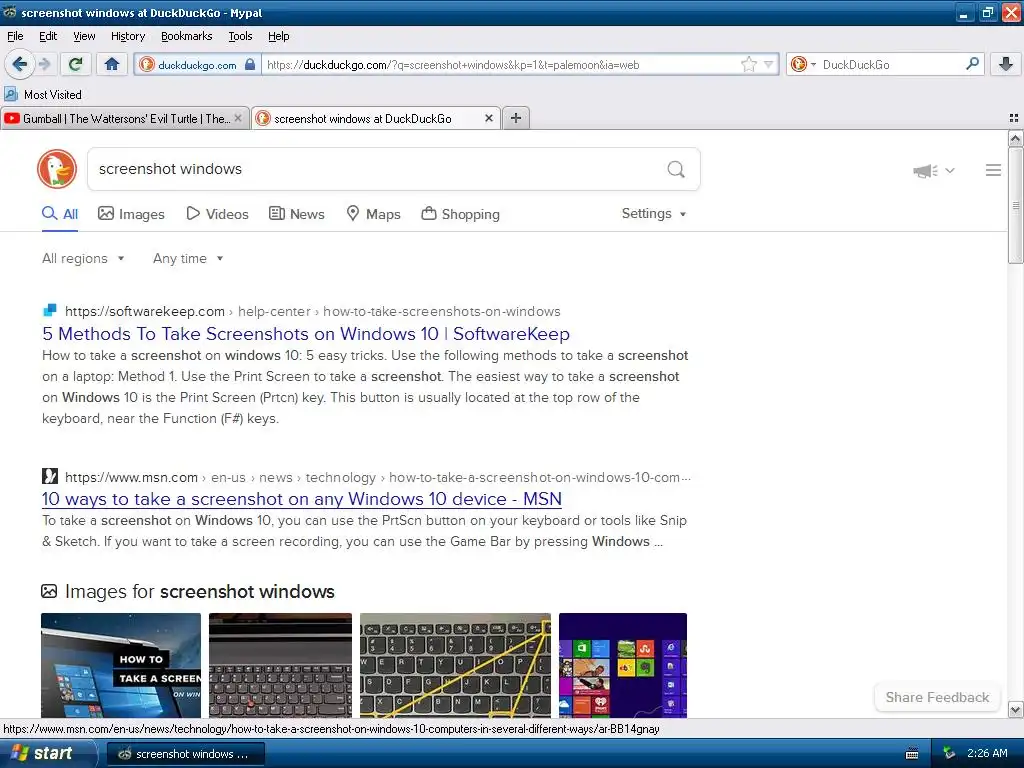Switch to the Gumball YouTube tab
1024x768 pixels.
pos(118,118)
